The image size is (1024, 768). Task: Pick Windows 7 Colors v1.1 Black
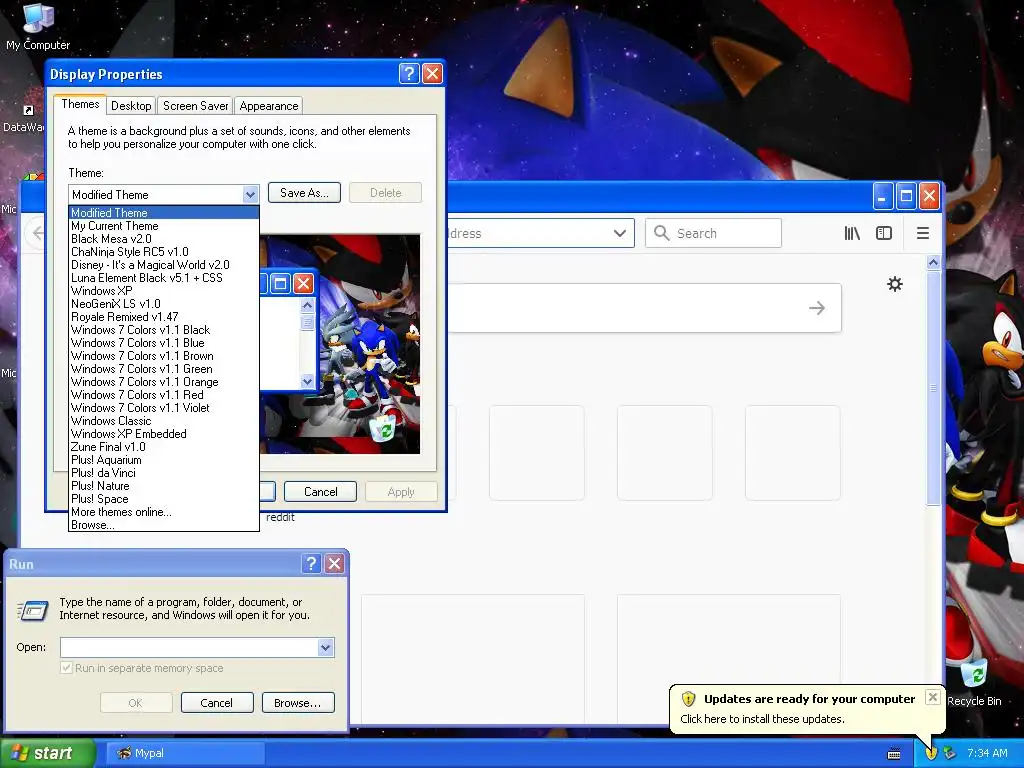coord(164,330)
